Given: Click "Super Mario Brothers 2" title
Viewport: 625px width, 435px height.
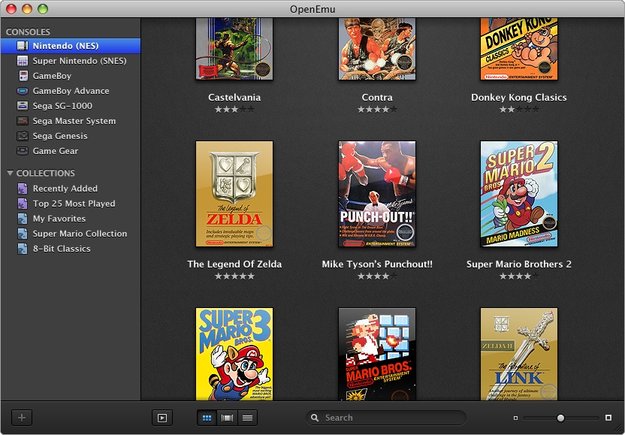Looking at the screenshot, I should (x=519, y=264).
